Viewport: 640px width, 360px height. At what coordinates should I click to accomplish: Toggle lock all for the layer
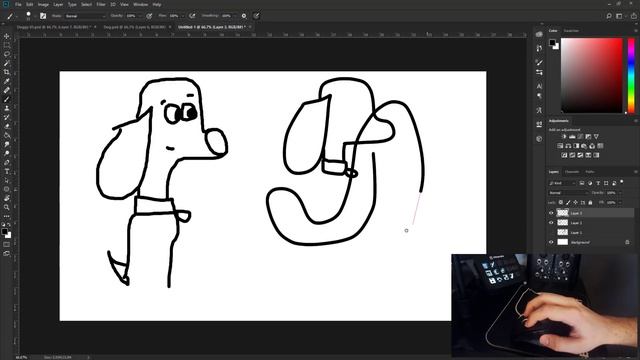pos(590,202)
